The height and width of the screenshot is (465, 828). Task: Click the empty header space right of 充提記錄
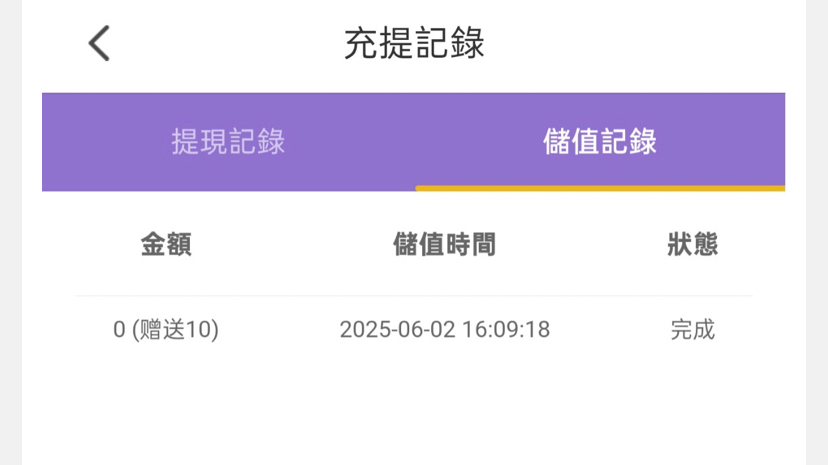640,44
